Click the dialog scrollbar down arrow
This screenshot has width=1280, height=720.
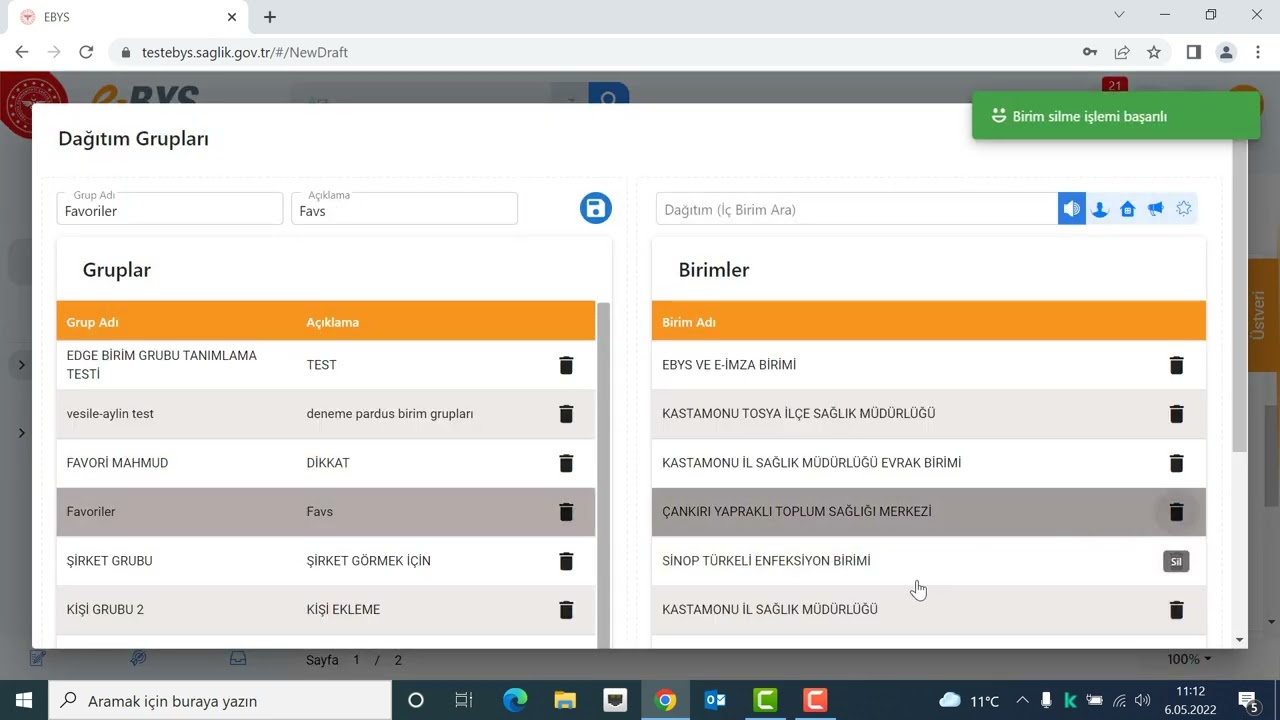coord(1240,640)
